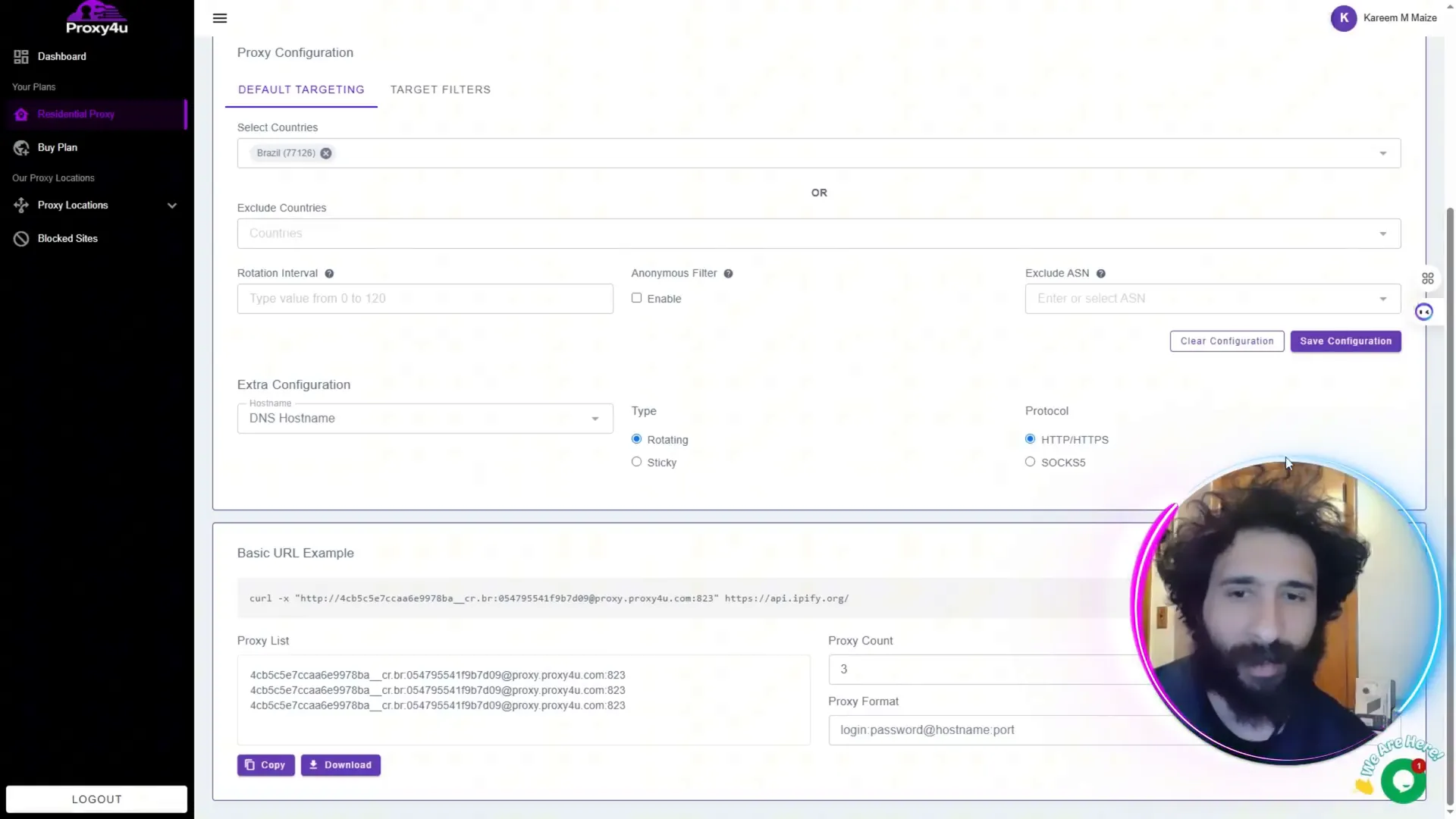1456x819 pixels.
Task: Select SOCKS5 protocol
Action: [x=1030, y=462]
